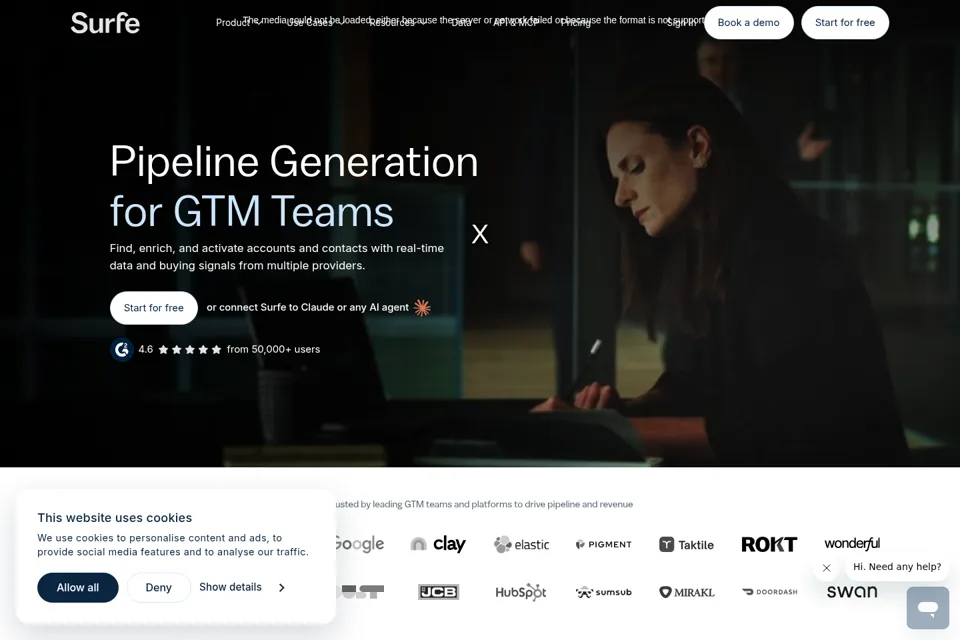Click the HubSpot logo
Viewport: 960px width, 640px height.
point(521,592)
